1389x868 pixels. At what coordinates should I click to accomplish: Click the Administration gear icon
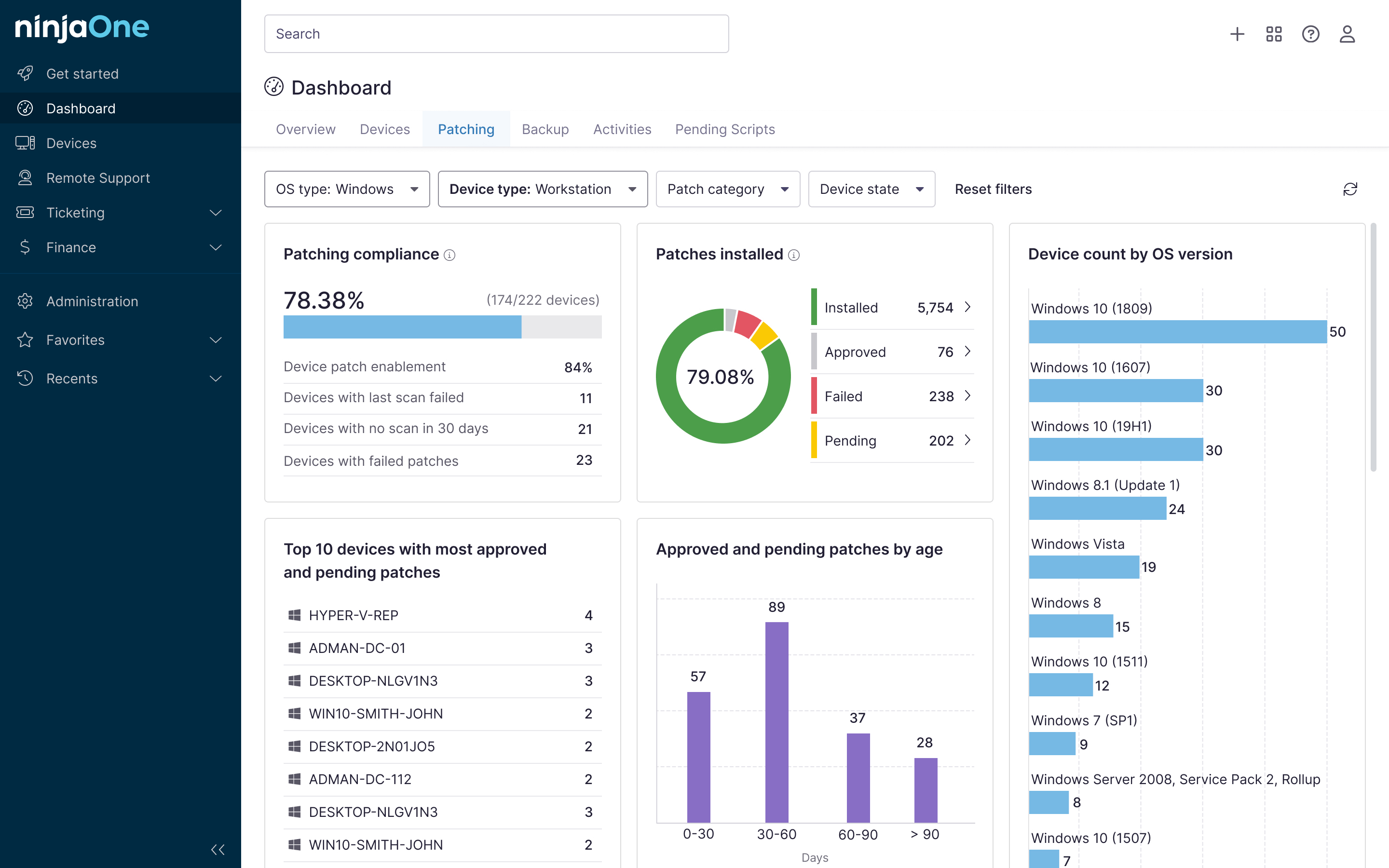pos(25,301)
